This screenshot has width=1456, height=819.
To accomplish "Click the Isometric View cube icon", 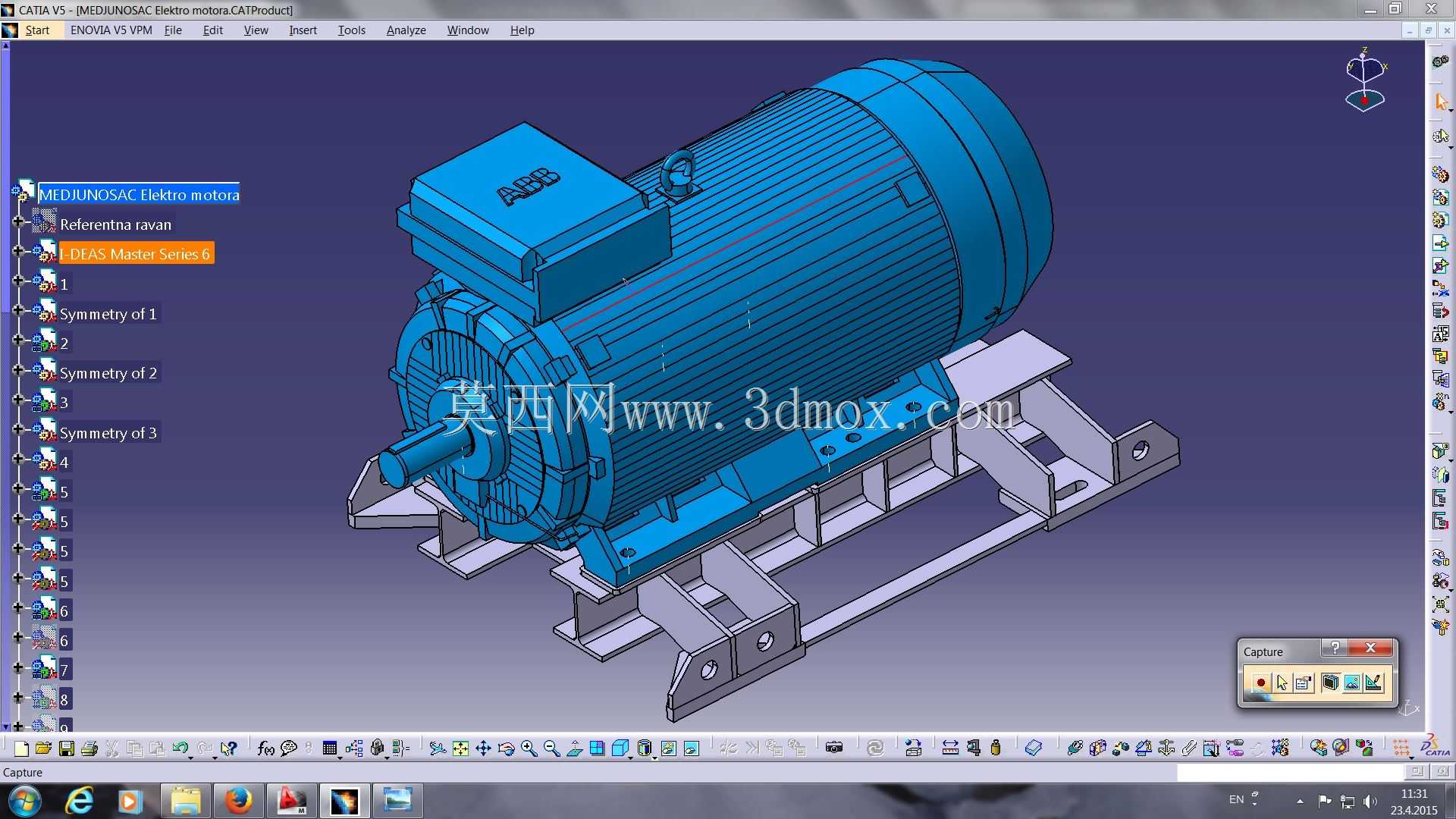I will click(620, 748).
